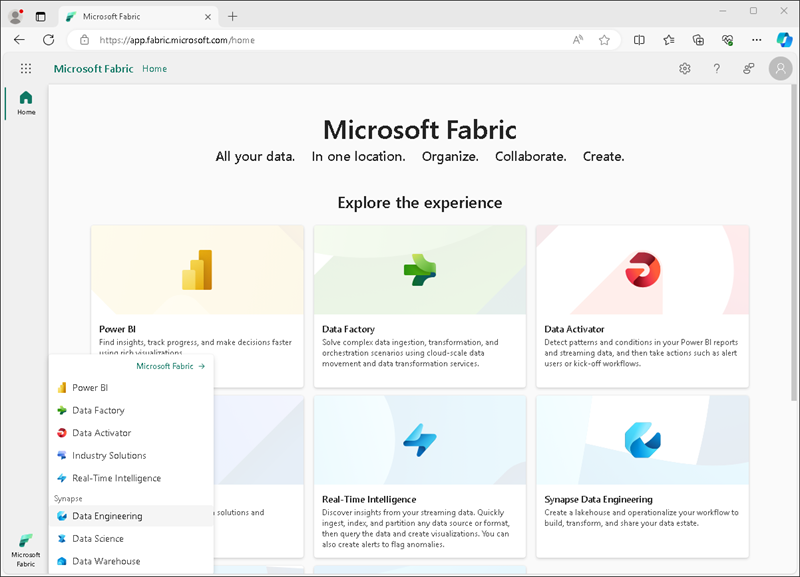Click the Real-Time Intelligence card icon
Viewport: 800px width, 577px height.
pyautogui.click(x=419, y=440)
